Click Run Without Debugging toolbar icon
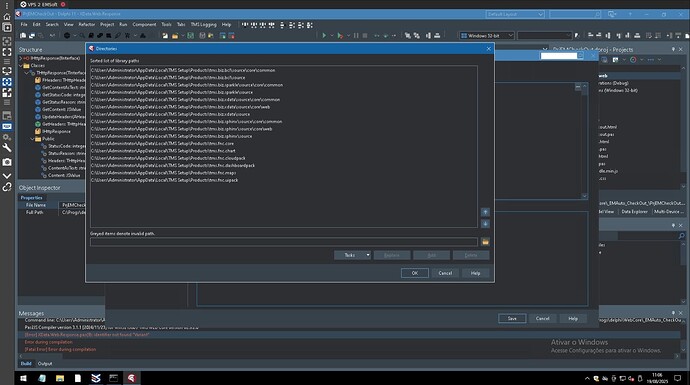 click(340, 36)
